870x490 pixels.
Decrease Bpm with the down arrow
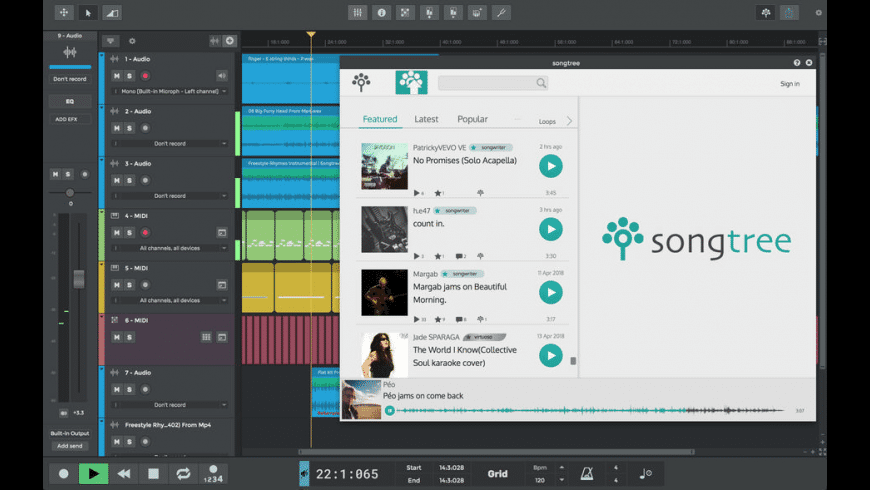pos(562,480)
